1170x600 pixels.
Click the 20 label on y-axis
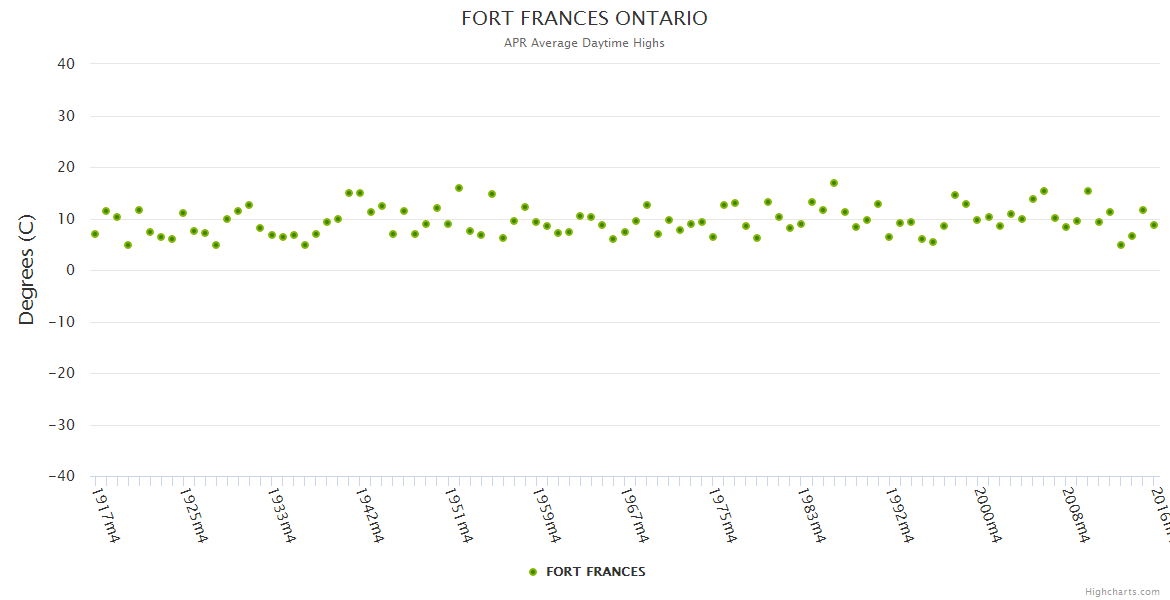coord(66,167)
